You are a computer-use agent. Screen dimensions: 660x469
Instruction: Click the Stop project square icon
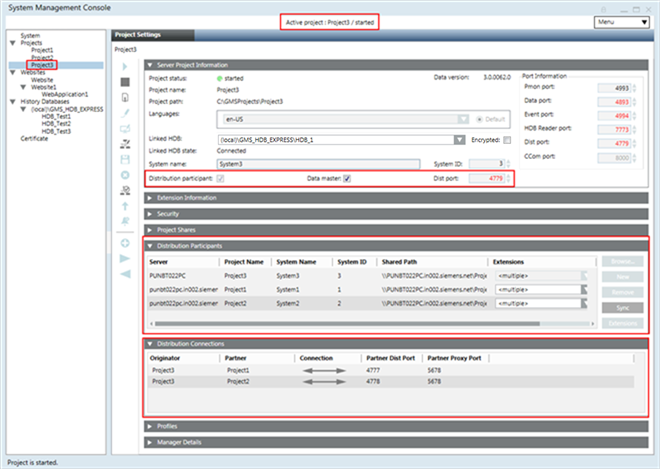[x=124, y=81]
